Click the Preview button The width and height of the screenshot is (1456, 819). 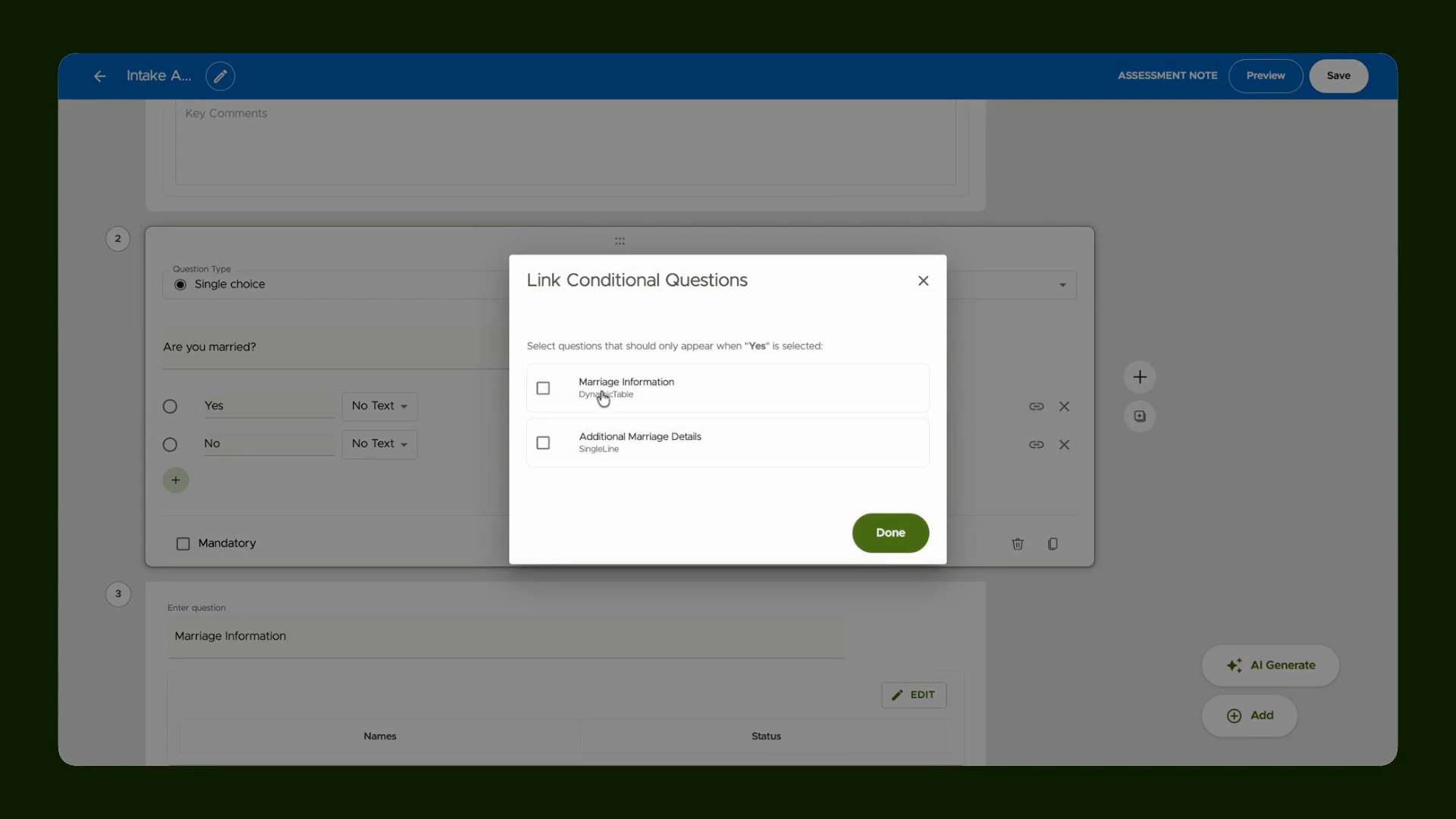(1266, 76)
